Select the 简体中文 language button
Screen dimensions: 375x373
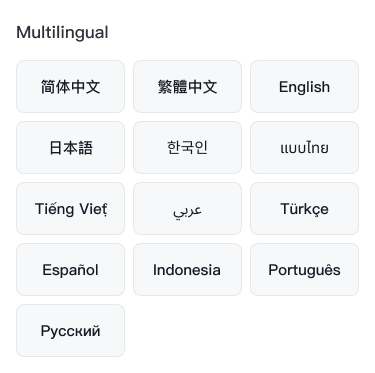pyautogui.click(x=70, y=87)
